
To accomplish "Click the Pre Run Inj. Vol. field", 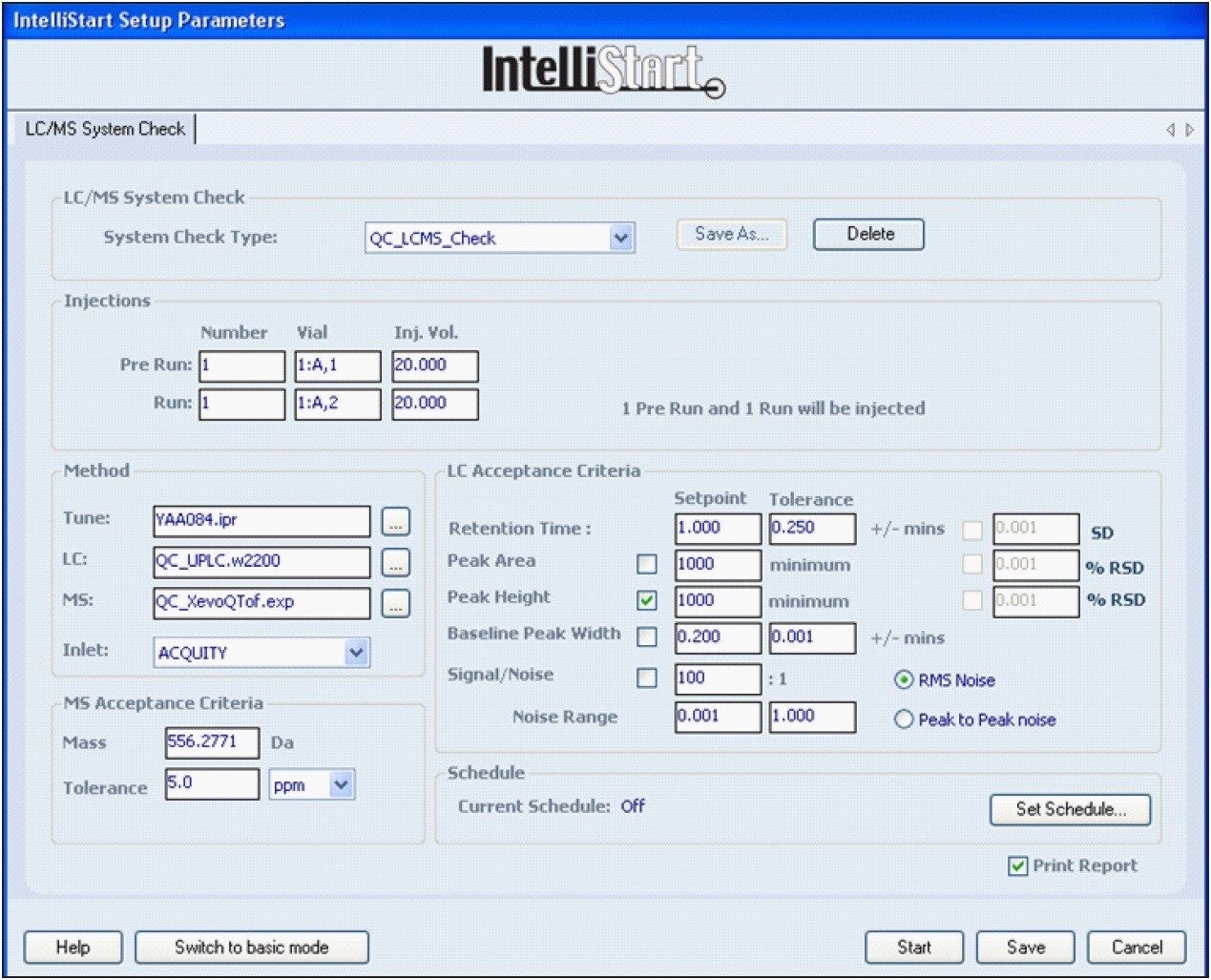I will click(x=435, y=366).
